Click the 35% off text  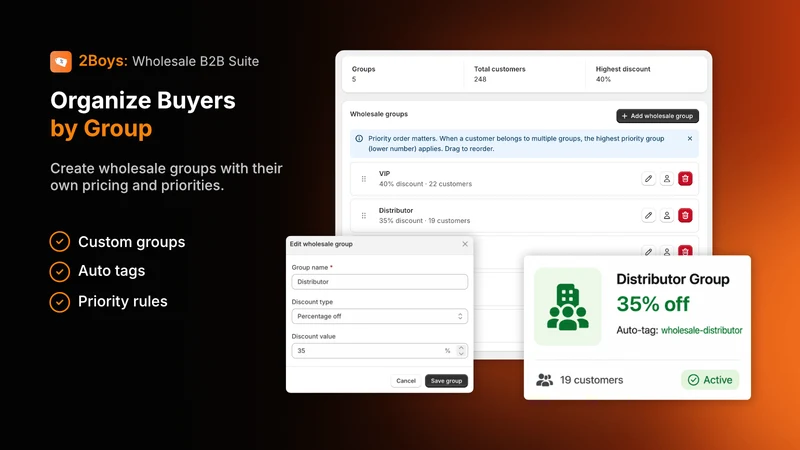point(653,304)
